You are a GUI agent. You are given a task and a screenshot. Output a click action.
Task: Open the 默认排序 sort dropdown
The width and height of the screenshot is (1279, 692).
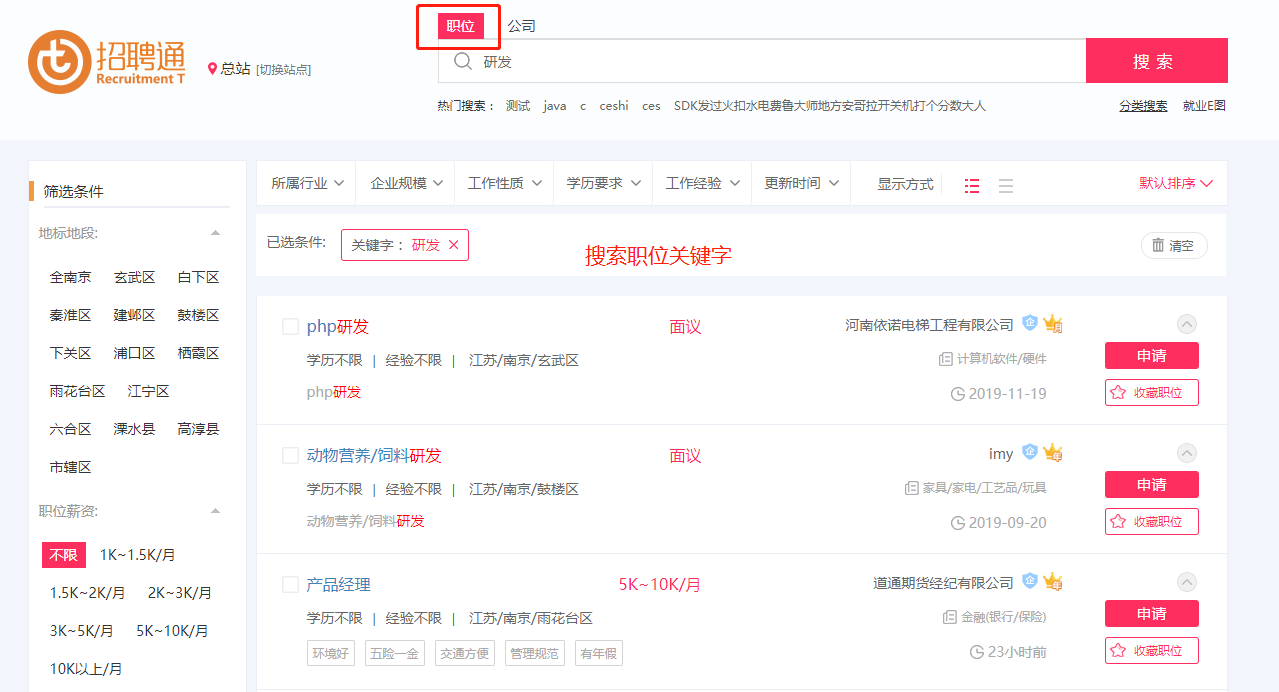pos(1176,184)
